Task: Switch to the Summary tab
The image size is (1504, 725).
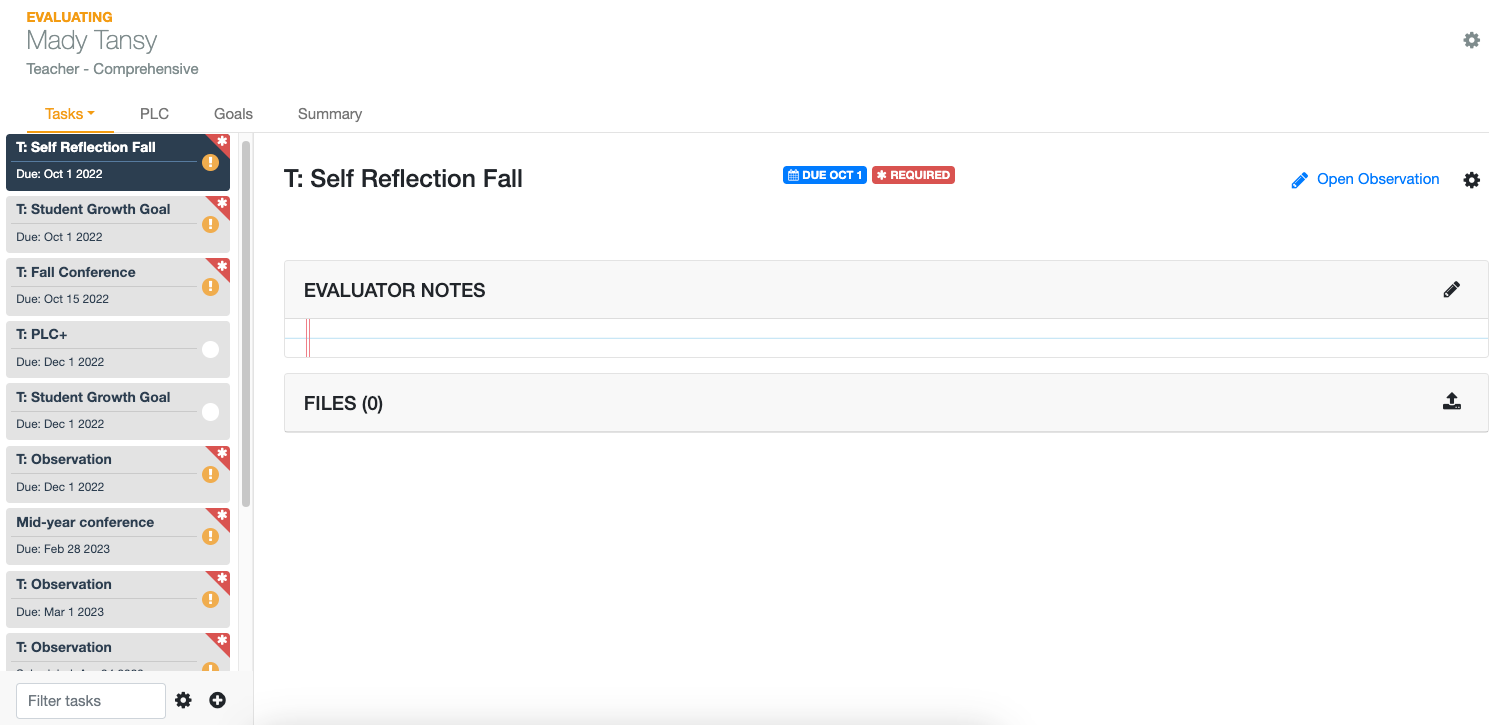Action: [329, 114]
